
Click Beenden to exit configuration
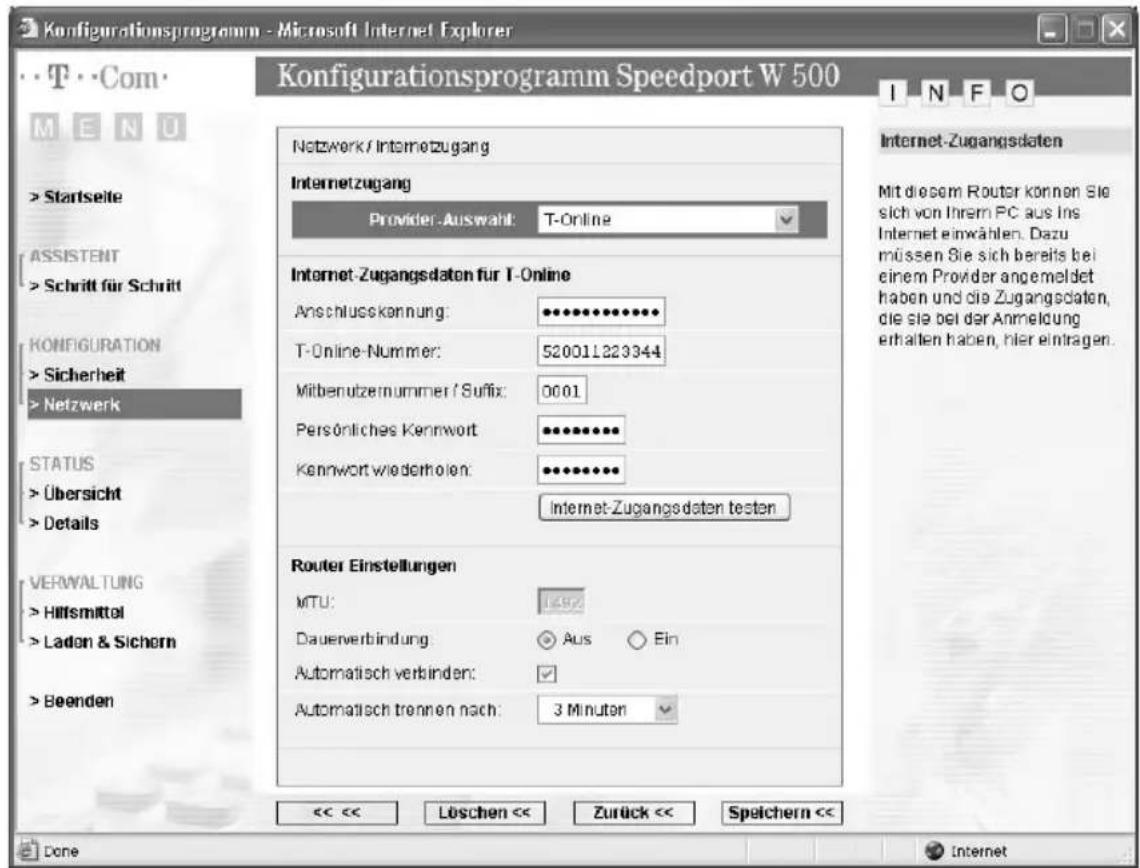click(72, 702)
